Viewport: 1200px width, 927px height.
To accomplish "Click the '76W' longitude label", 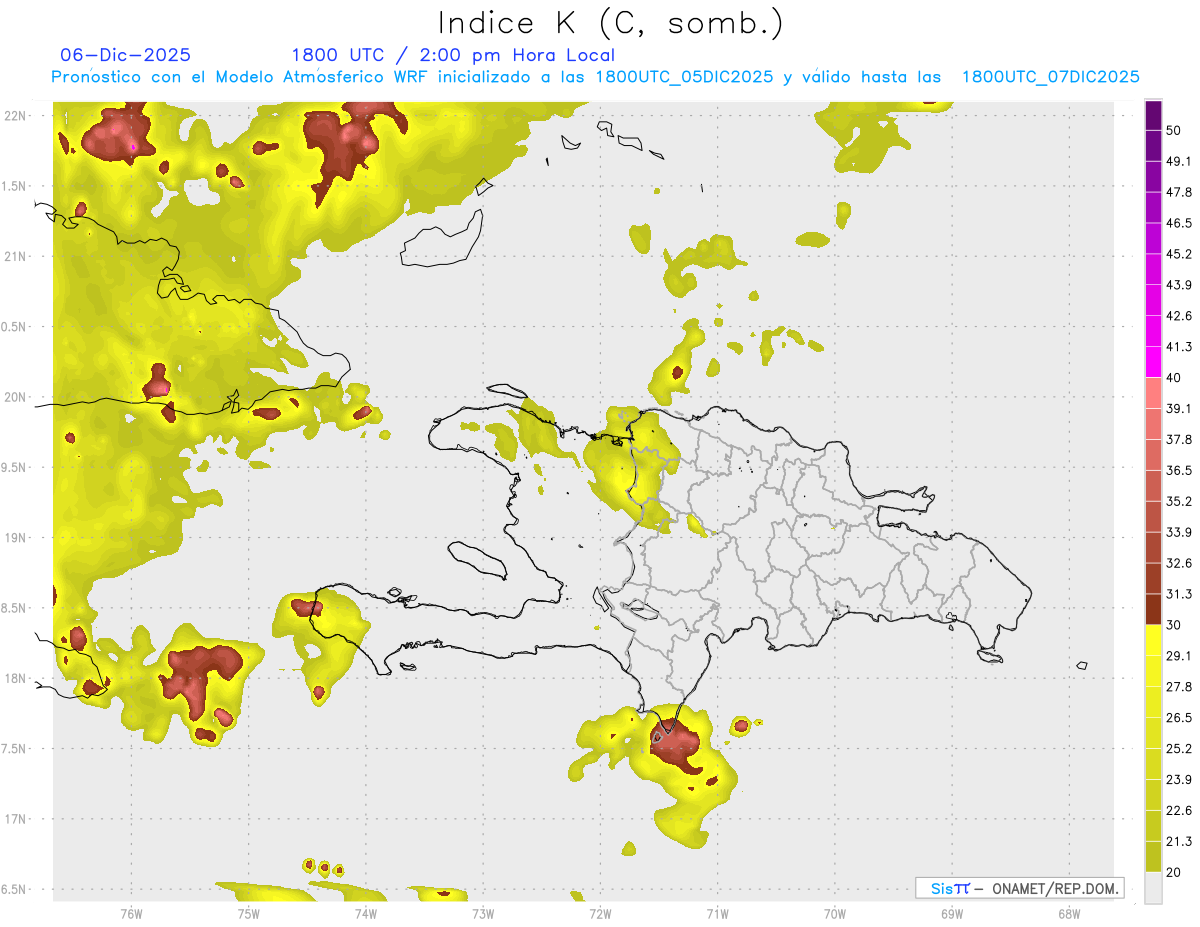I will coord(131,914).
